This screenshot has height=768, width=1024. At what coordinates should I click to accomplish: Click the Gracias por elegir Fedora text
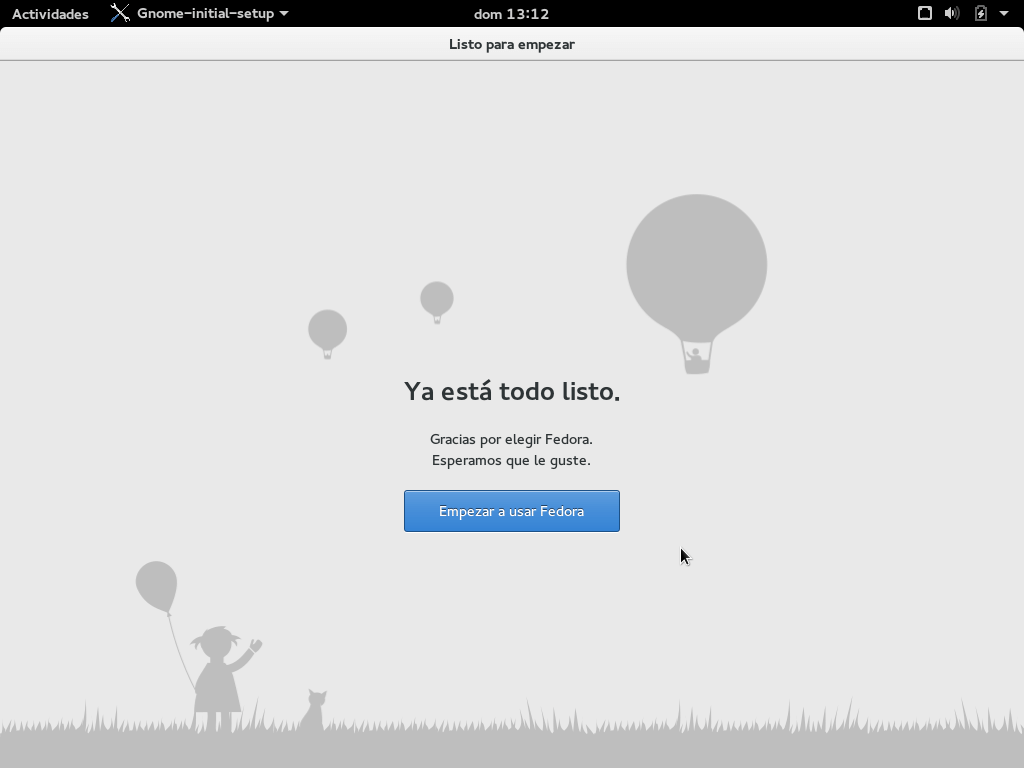tap(511, 439)
